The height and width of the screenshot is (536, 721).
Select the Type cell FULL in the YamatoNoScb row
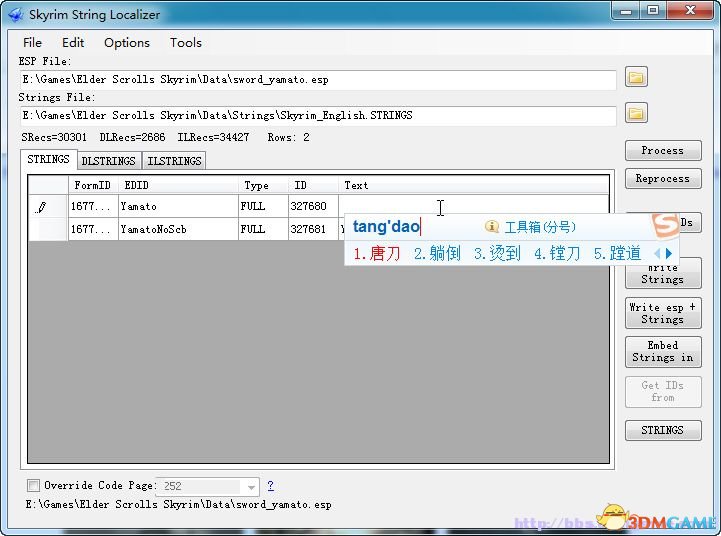point(263,229)
